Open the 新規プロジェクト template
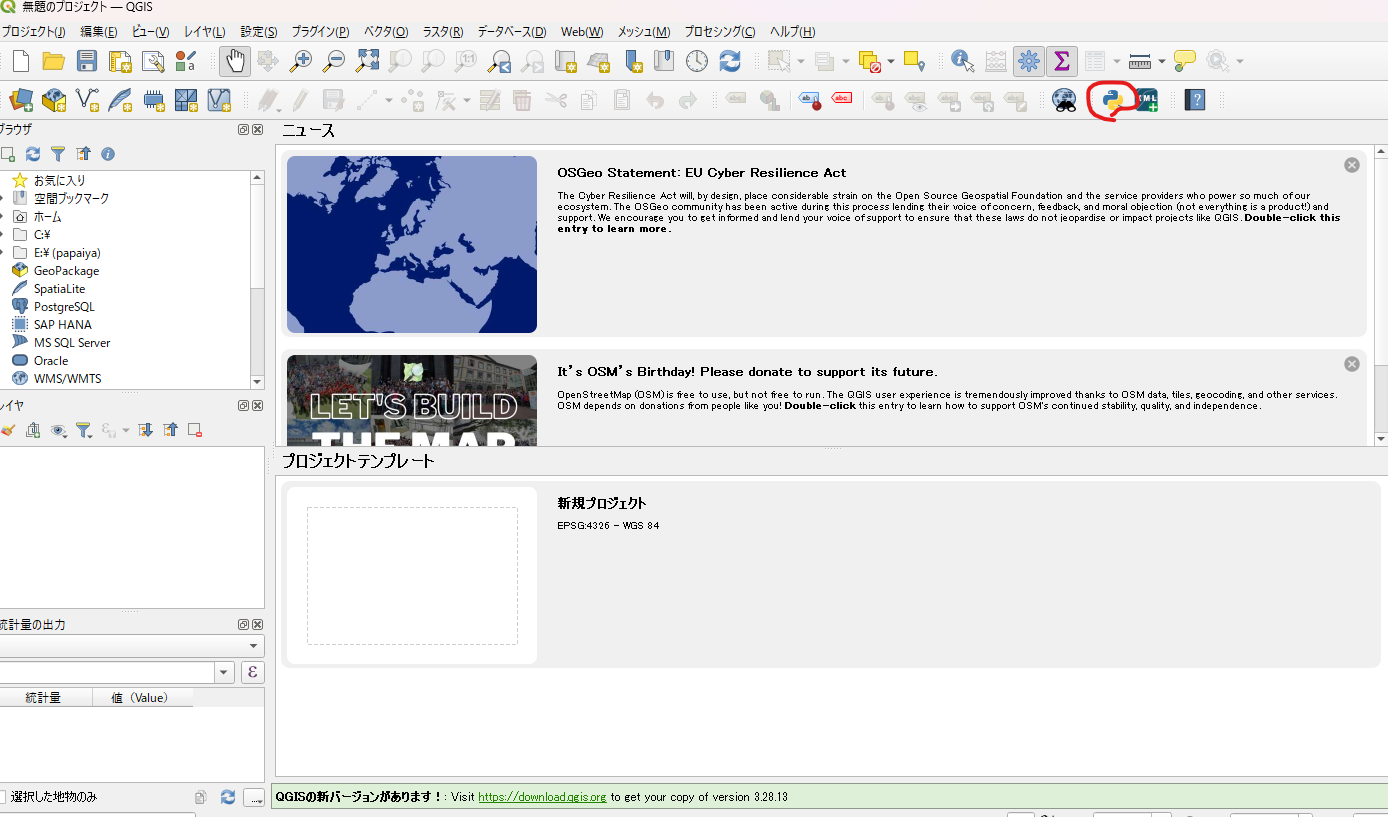1388x817 pixels. coord(412,575)
